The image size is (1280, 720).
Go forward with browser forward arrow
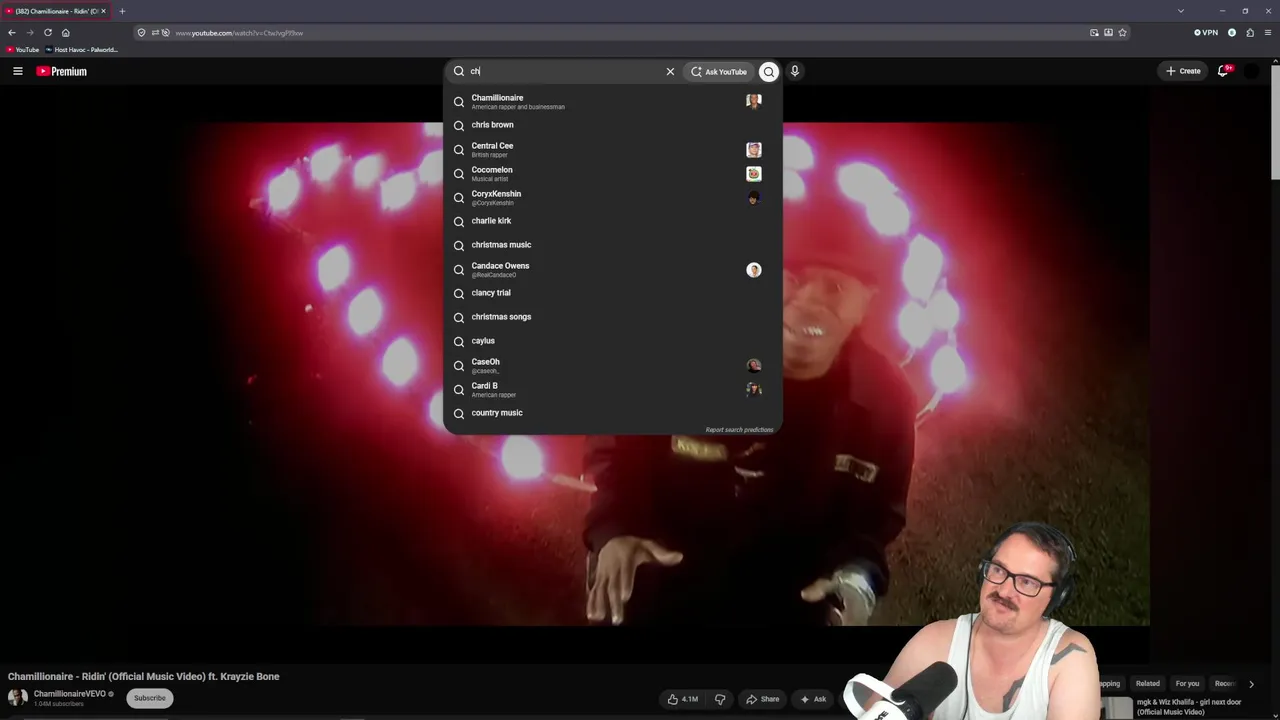tap(30, 33)
